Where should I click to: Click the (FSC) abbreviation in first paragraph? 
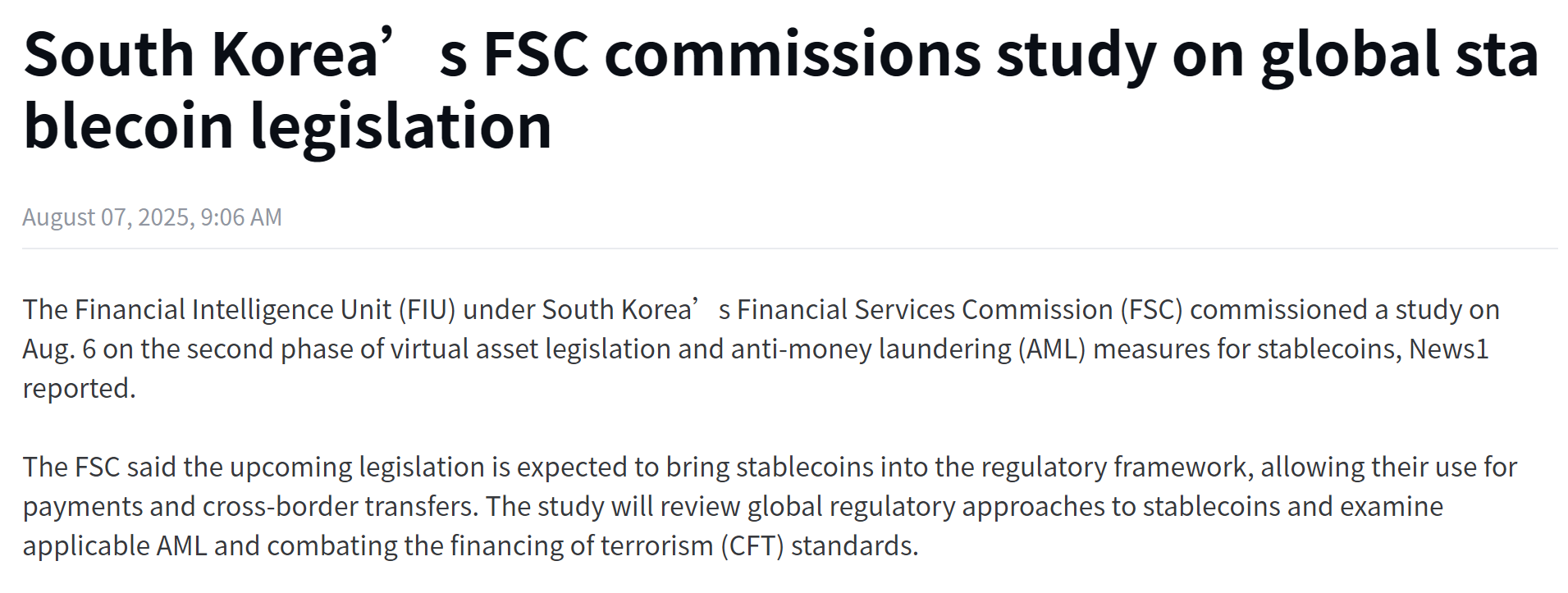pyautogui.click(x=1155, y=310)
